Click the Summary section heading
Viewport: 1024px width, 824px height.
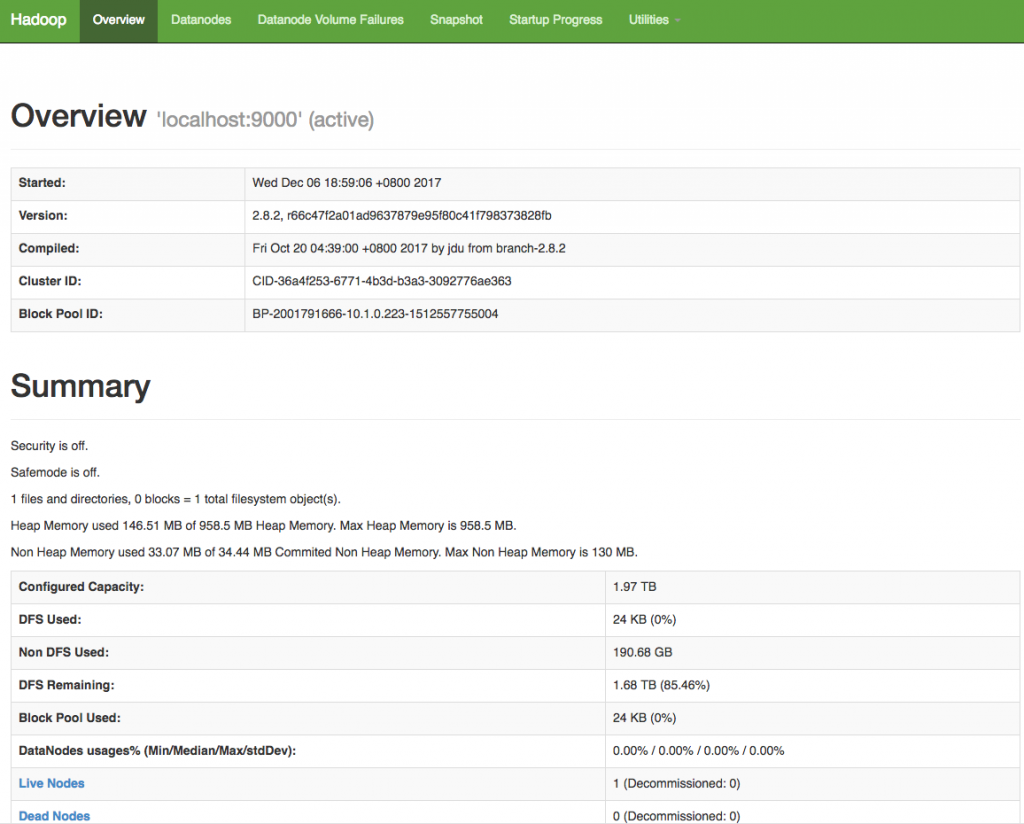80,386
